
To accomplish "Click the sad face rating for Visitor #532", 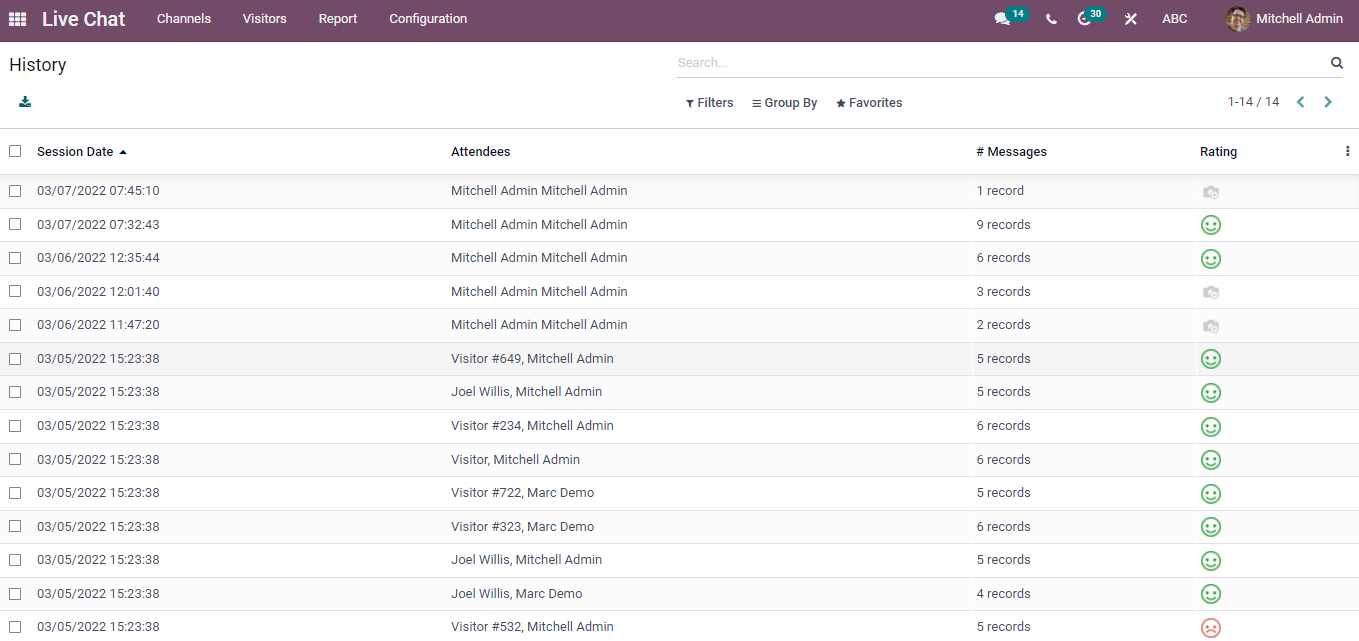I will 1210,628.
